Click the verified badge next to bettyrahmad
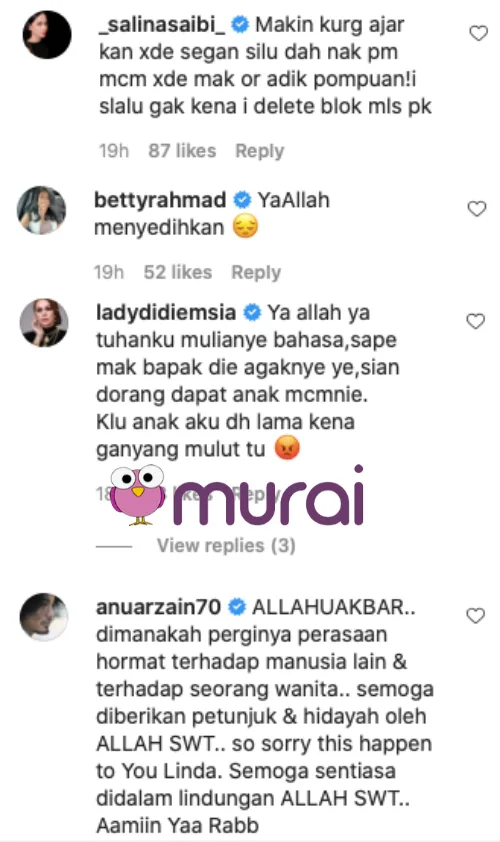 243,200
